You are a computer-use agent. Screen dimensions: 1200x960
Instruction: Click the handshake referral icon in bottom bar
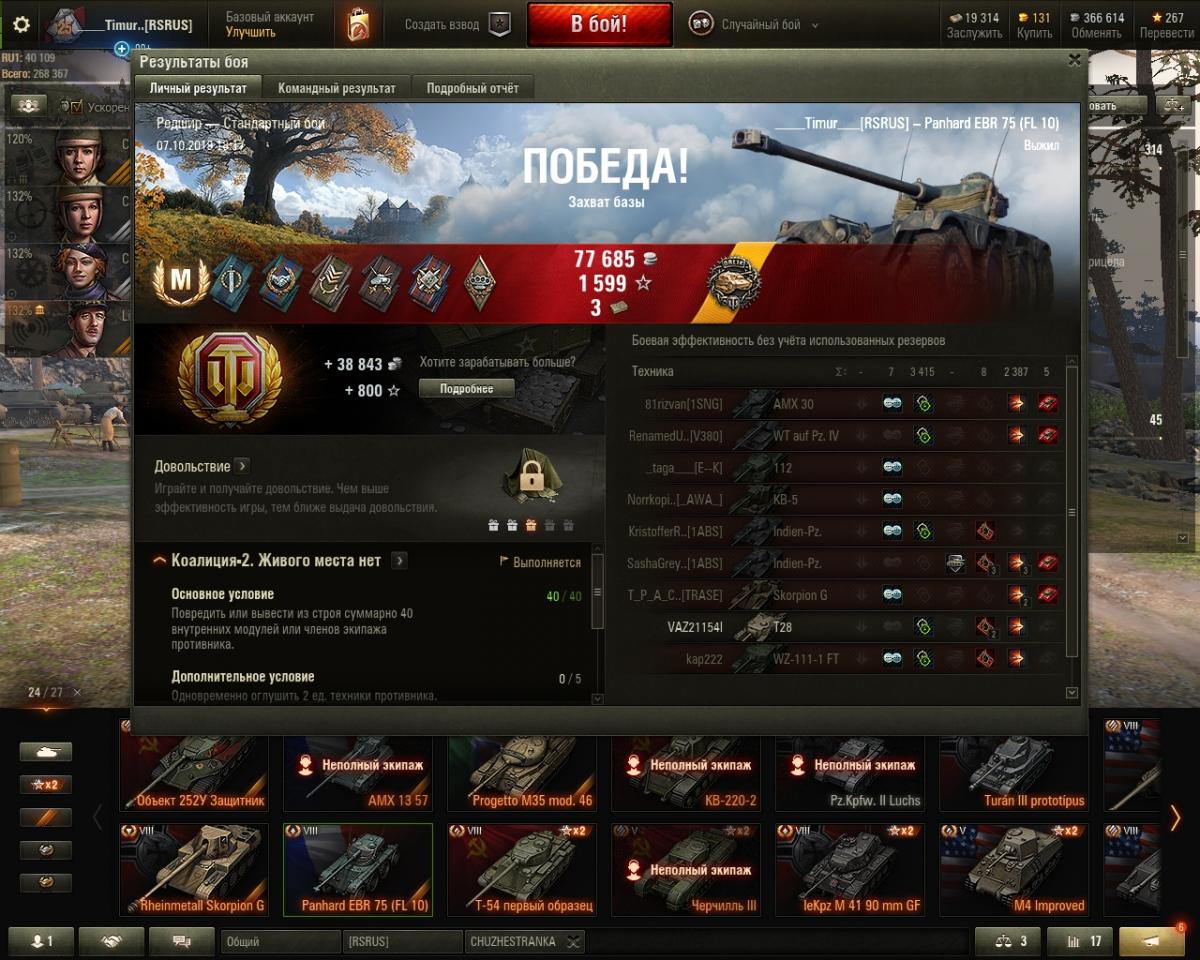111,941
